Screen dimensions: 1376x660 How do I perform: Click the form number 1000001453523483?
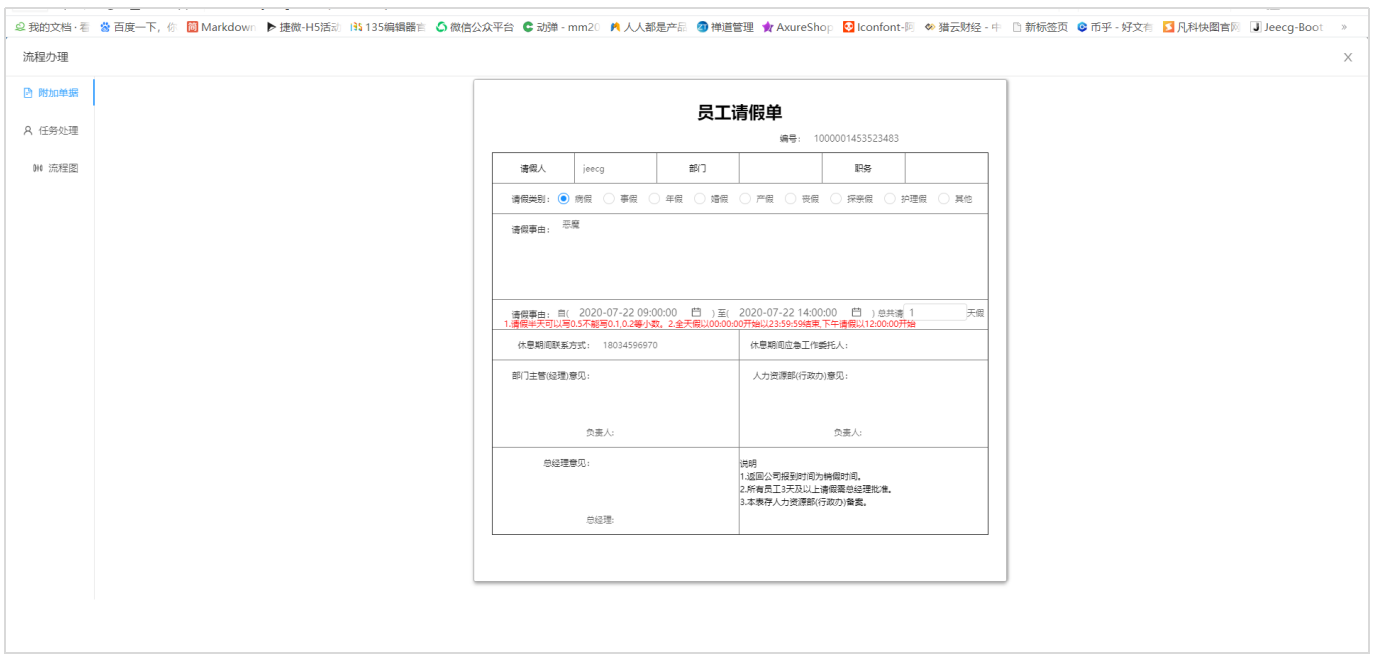point(856,138)
